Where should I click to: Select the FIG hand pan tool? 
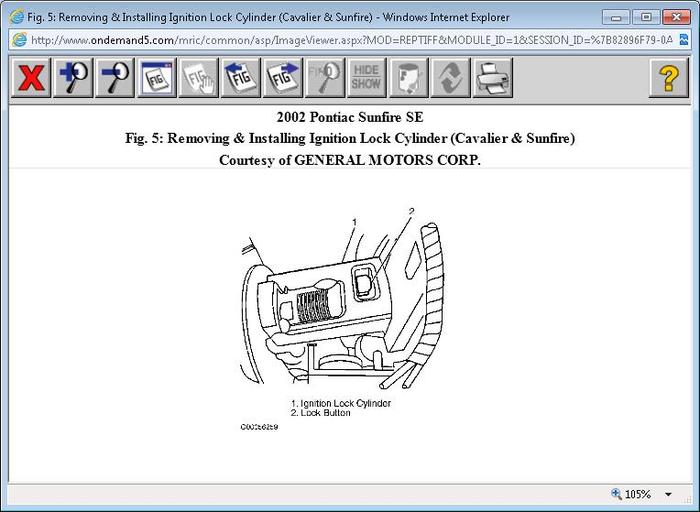click(199, 78)
